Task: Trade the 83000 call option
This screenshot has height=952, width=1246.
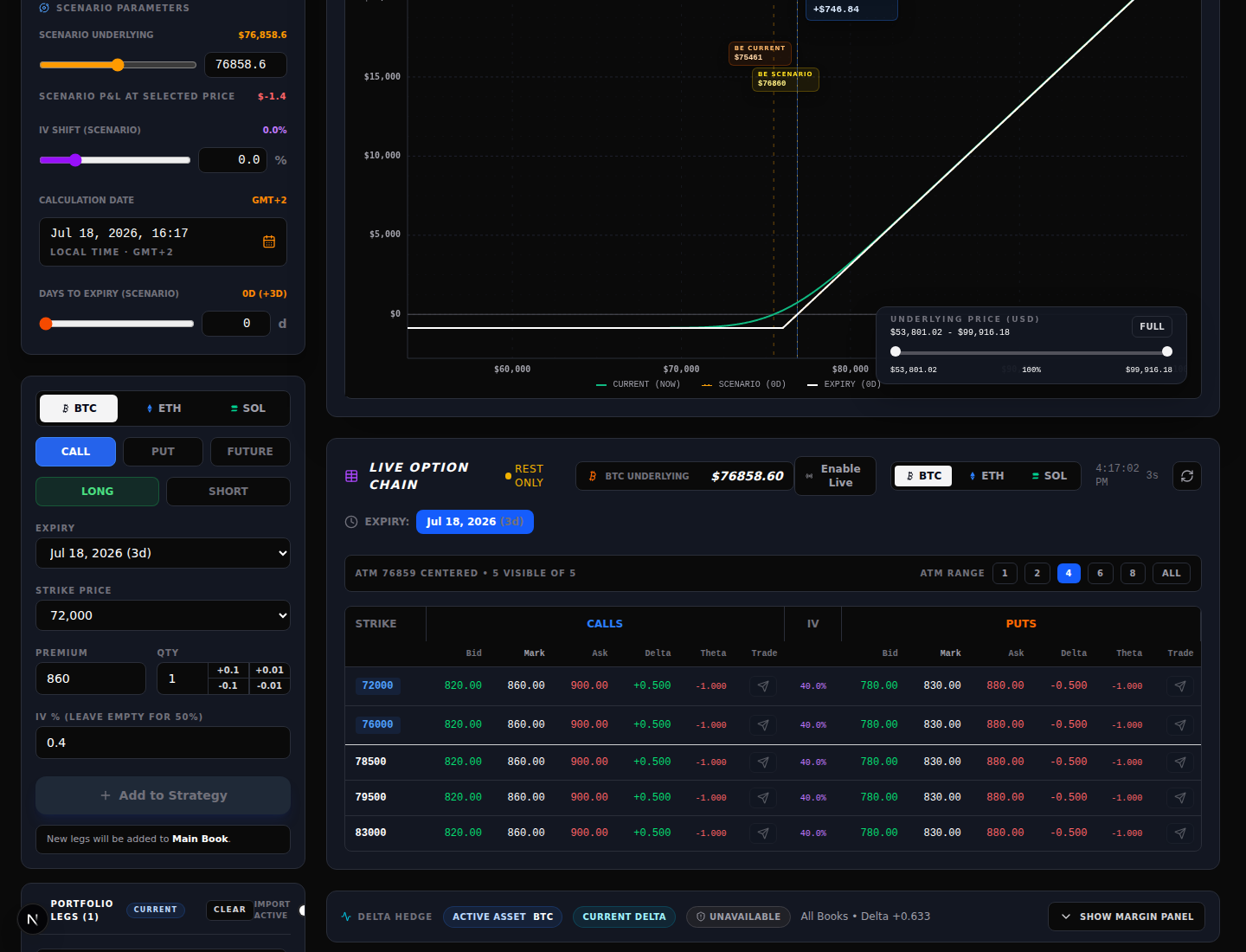Action: (763, 833)
